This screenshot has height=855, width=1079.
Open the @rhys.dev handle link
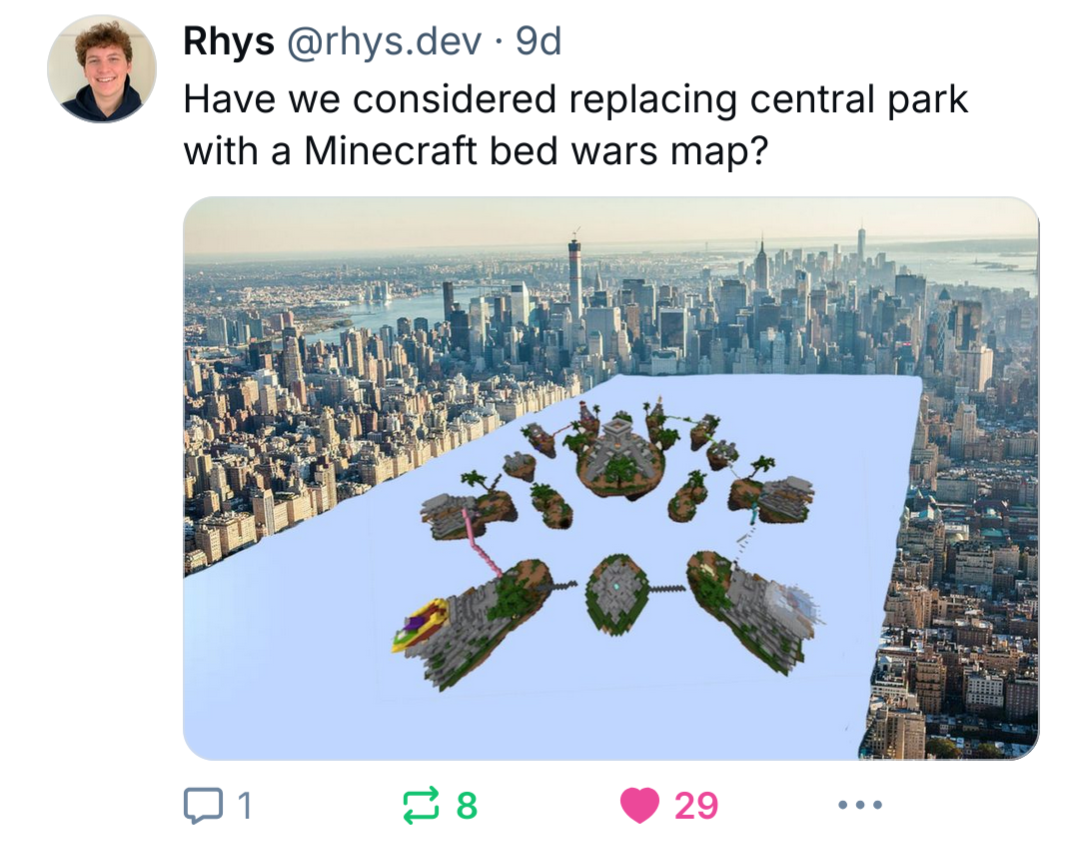(384, 41)
